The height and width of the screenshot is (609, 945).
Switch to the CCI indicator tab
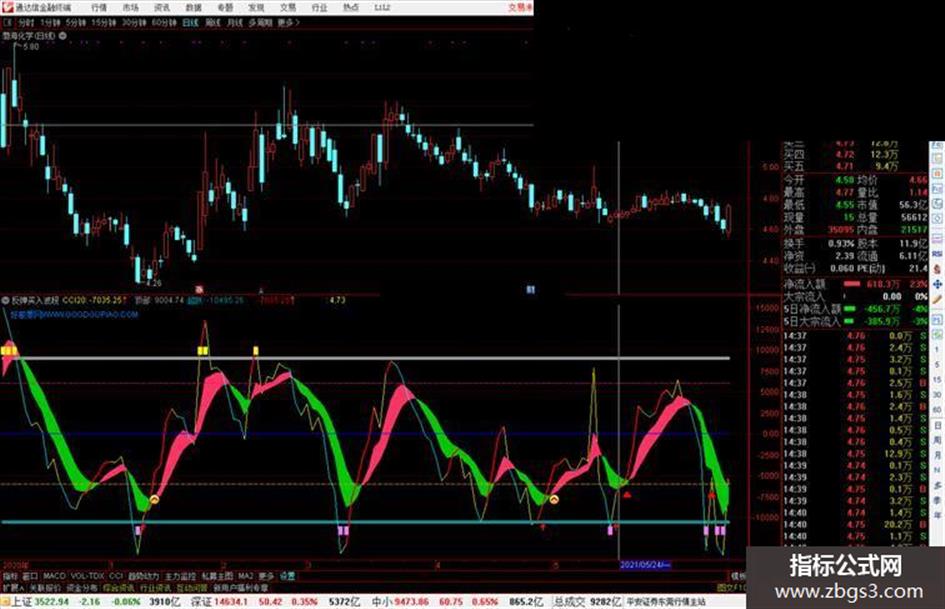(x=116, y=576)
